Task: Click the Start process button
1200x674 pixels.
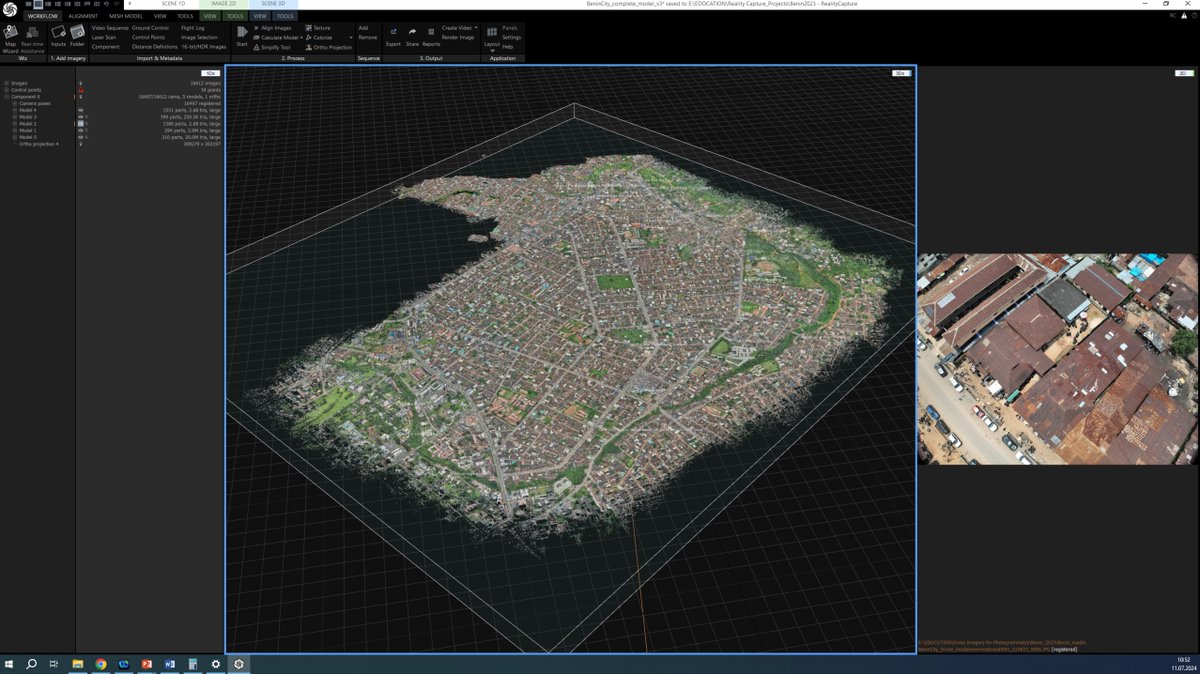Action: (x=242, y=37)
